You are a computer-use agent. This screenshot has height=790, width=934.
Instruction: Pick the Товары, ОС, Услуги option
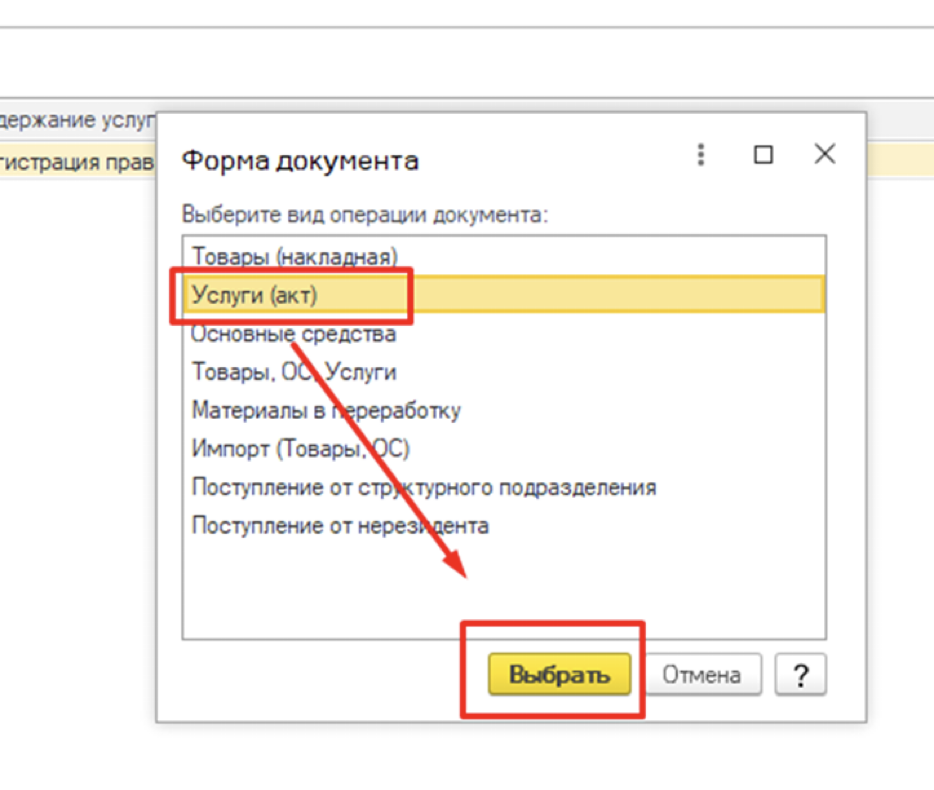[294, 372]
